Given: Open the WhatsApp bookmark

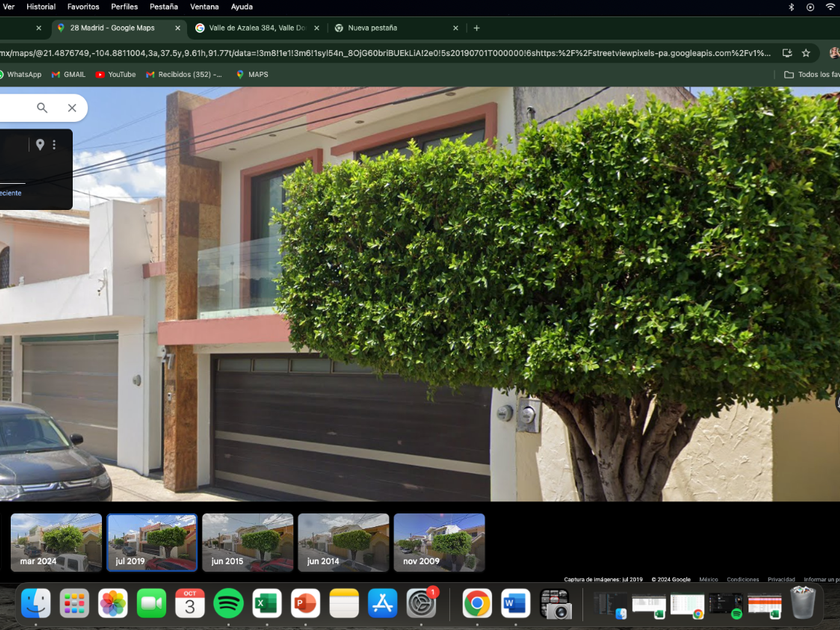Looking at the screenshot, I should click(x=20, y=74).
